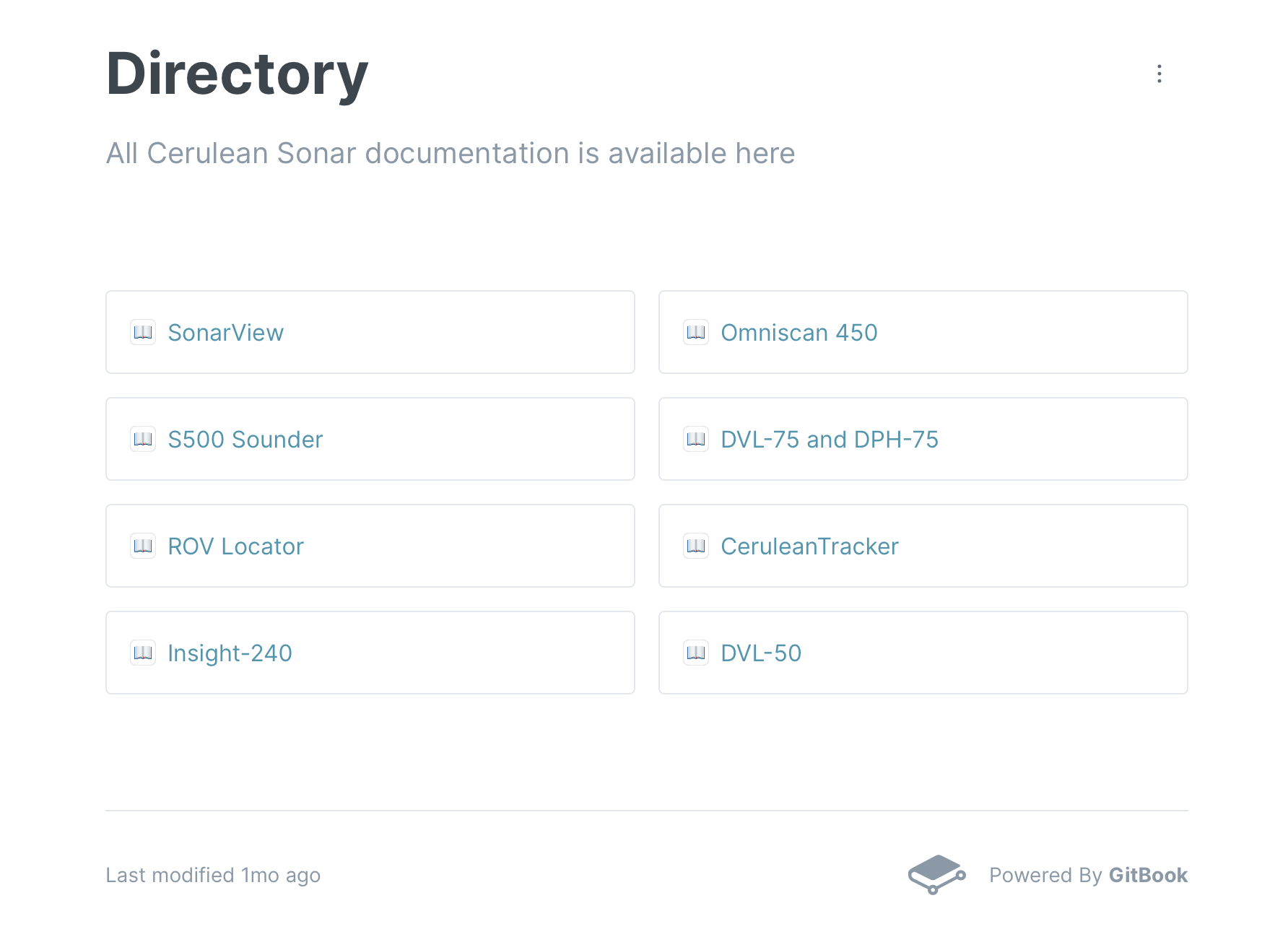
Task: Click the book icon beside SonarView
Action: click(143, 332)
